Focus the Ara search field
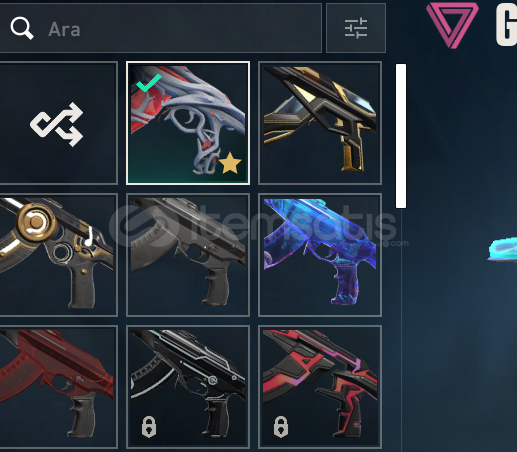 coord(160,28)
